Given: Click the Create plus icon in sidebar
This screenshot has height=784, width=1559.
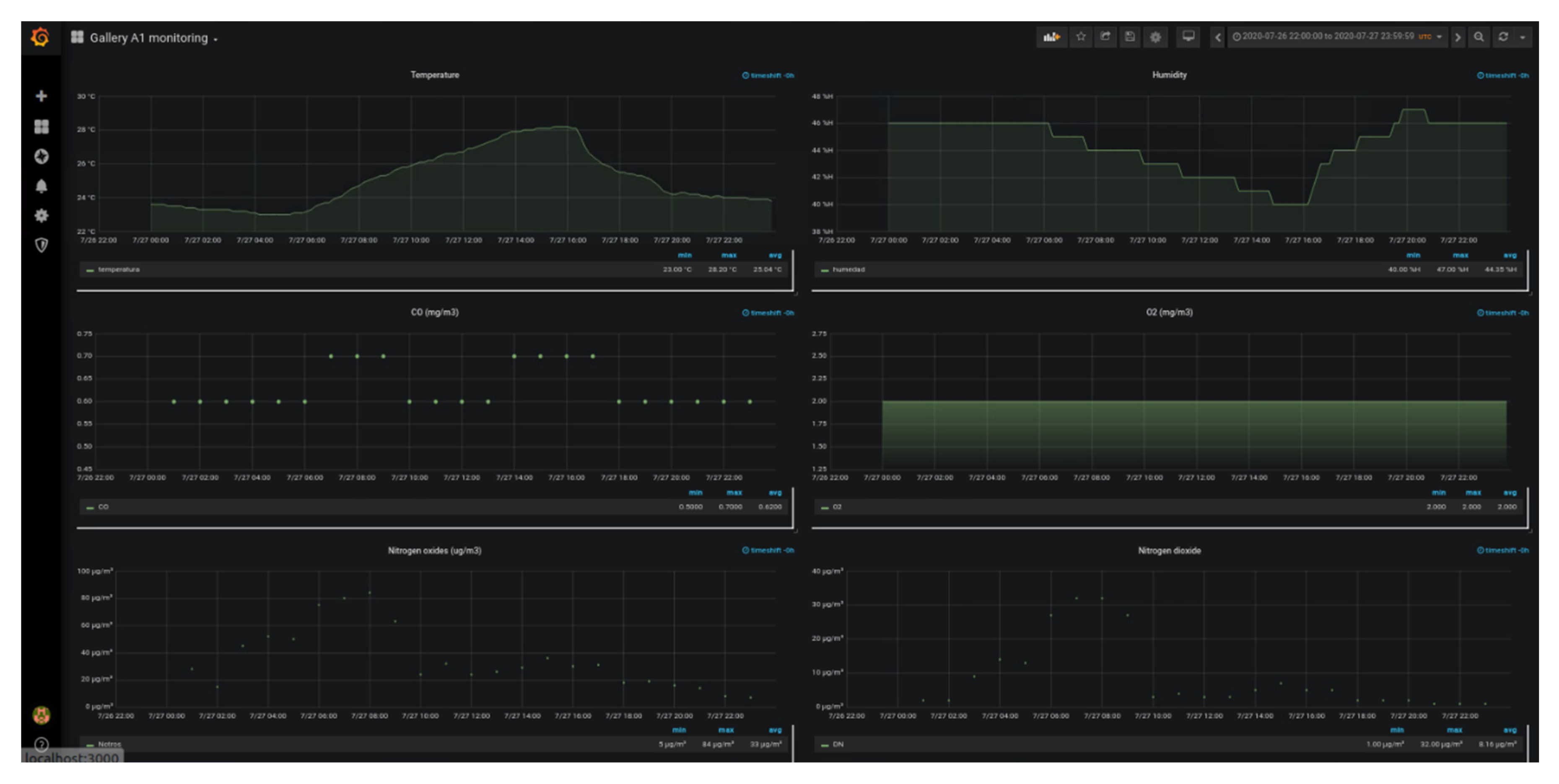Looking at the screenshot, I should [x=41, y=96].
